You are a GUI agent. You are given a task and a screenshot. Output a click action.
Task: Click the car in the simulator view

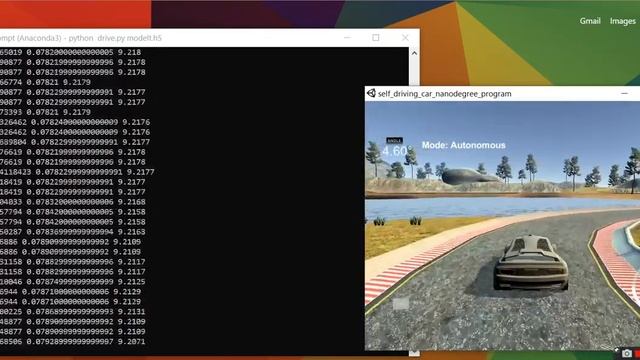click(x=531, y=262)
